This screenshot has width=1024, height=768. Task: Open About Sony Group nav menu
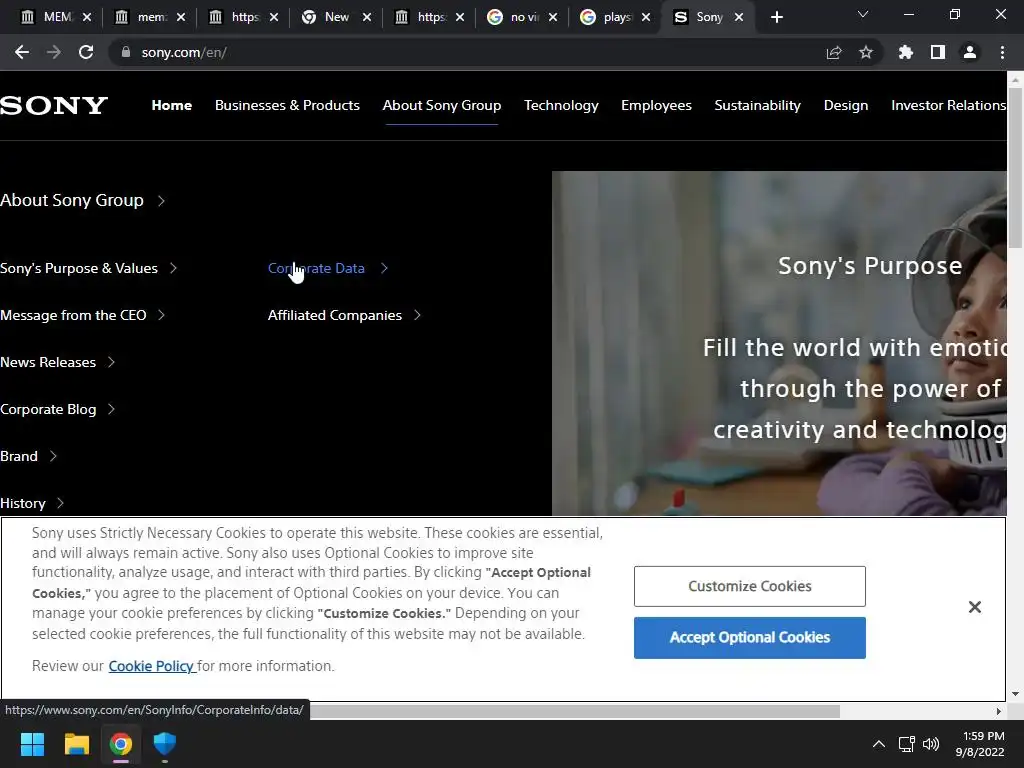[x=441, y=105]
